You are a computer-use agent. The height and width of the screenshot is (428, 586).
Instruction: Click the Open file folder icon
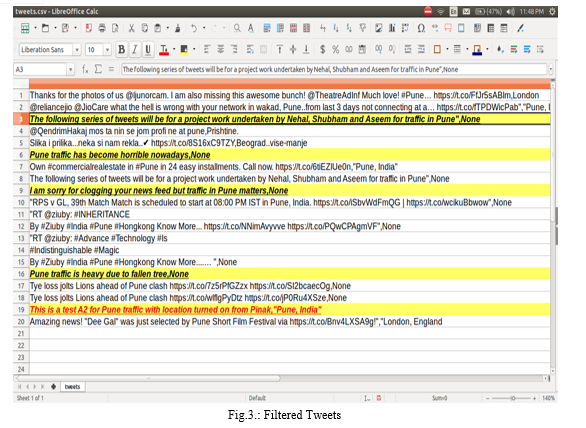pos(45,28)
